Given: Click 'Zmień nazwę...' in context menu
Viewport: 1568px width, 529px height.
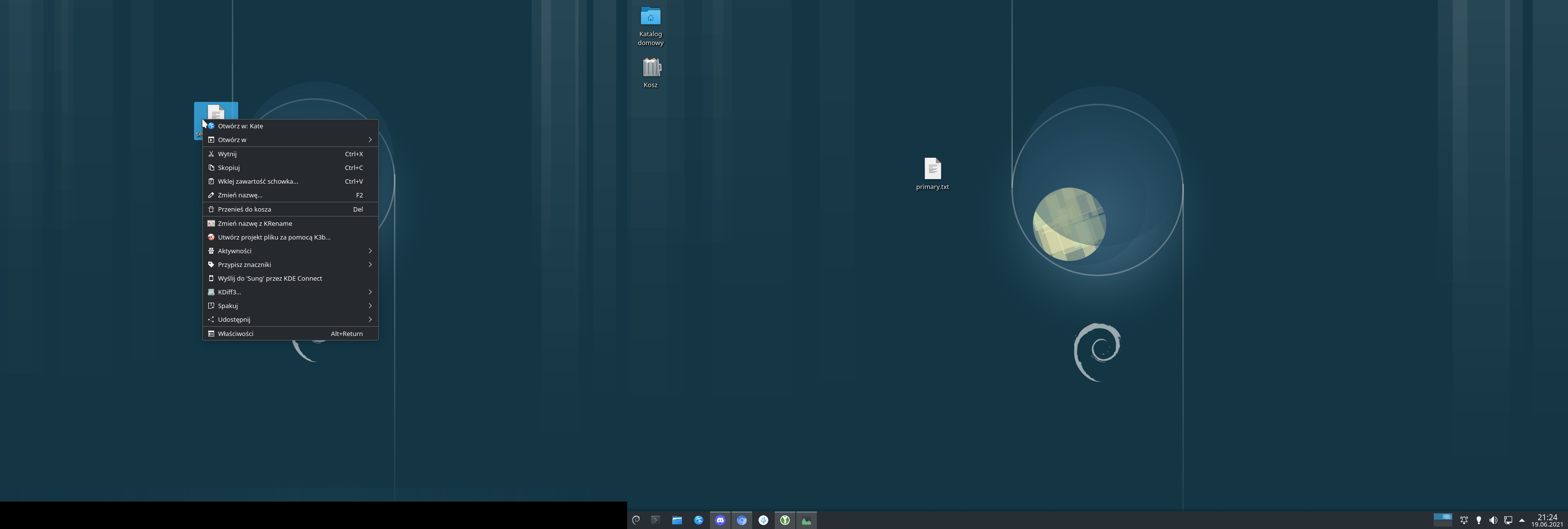Looking at the screenshot, I should pos(240,195).
